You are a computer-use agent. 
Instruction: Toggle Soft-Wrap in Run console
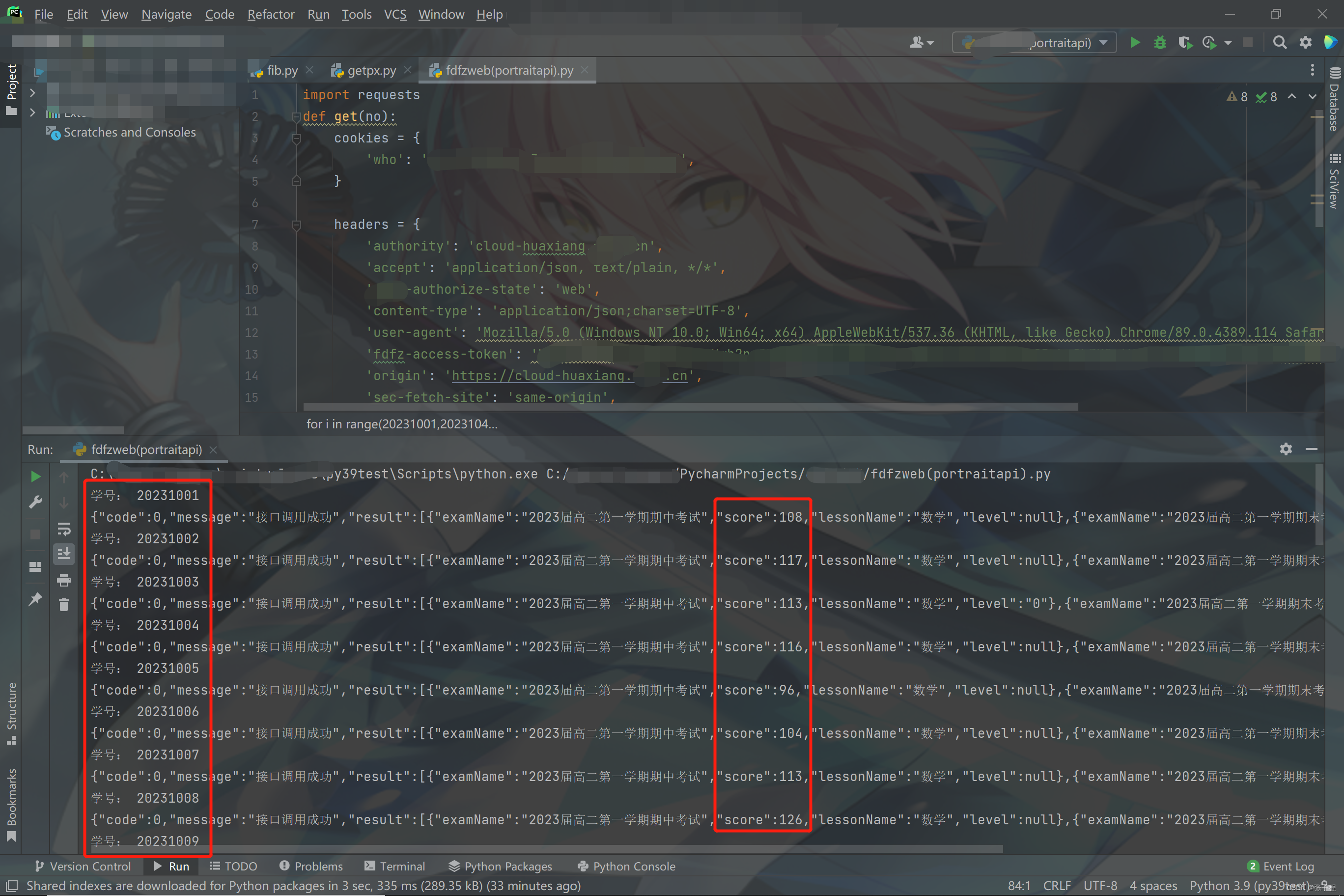click(x=63, y=529)
